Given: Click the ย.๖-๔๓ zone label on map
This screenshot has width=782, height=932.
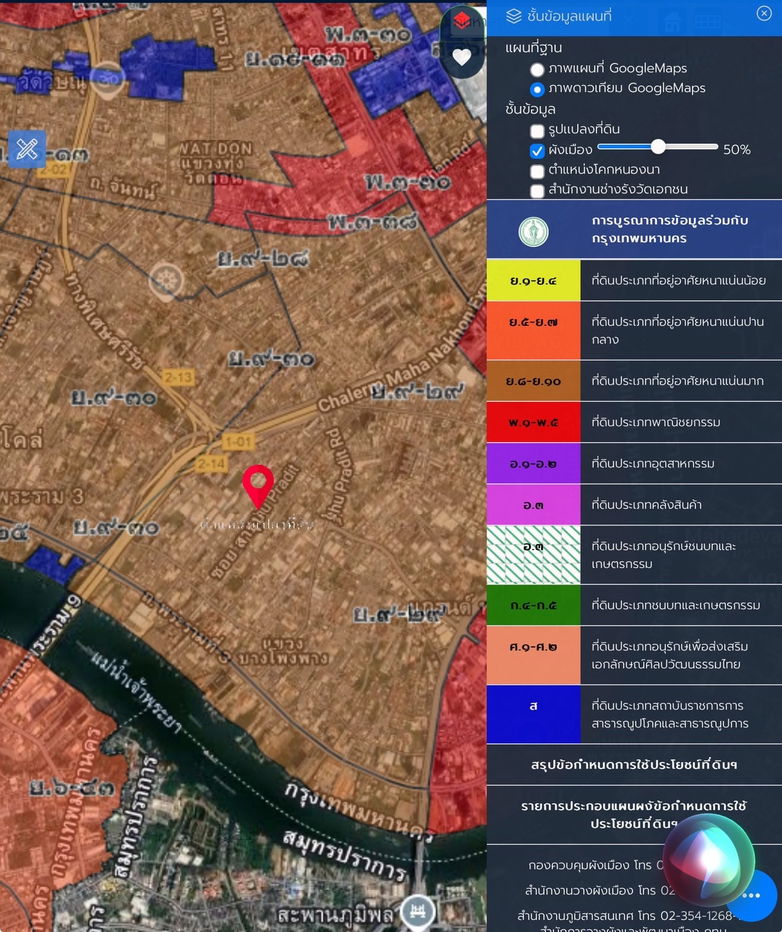Looking at the screenshot, I should [71, 789].
